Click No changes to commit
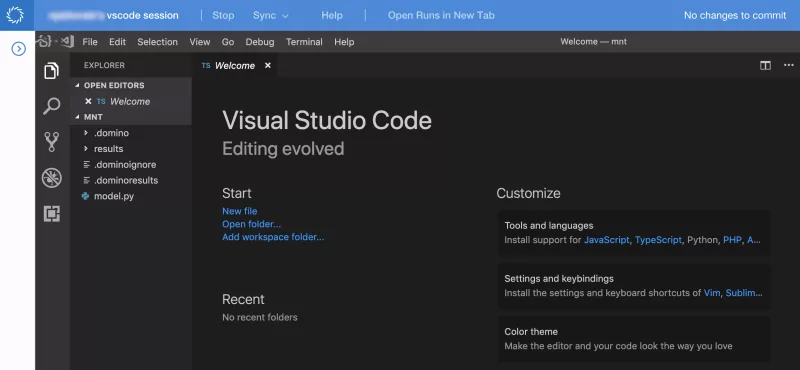Screen dimensions: 800x370 (735, 15)
